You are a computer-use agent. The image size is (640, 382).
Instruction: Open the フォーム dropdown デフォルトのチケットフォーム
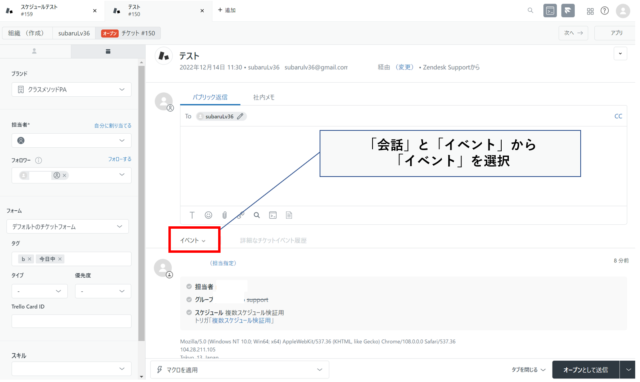pos(67,227)
